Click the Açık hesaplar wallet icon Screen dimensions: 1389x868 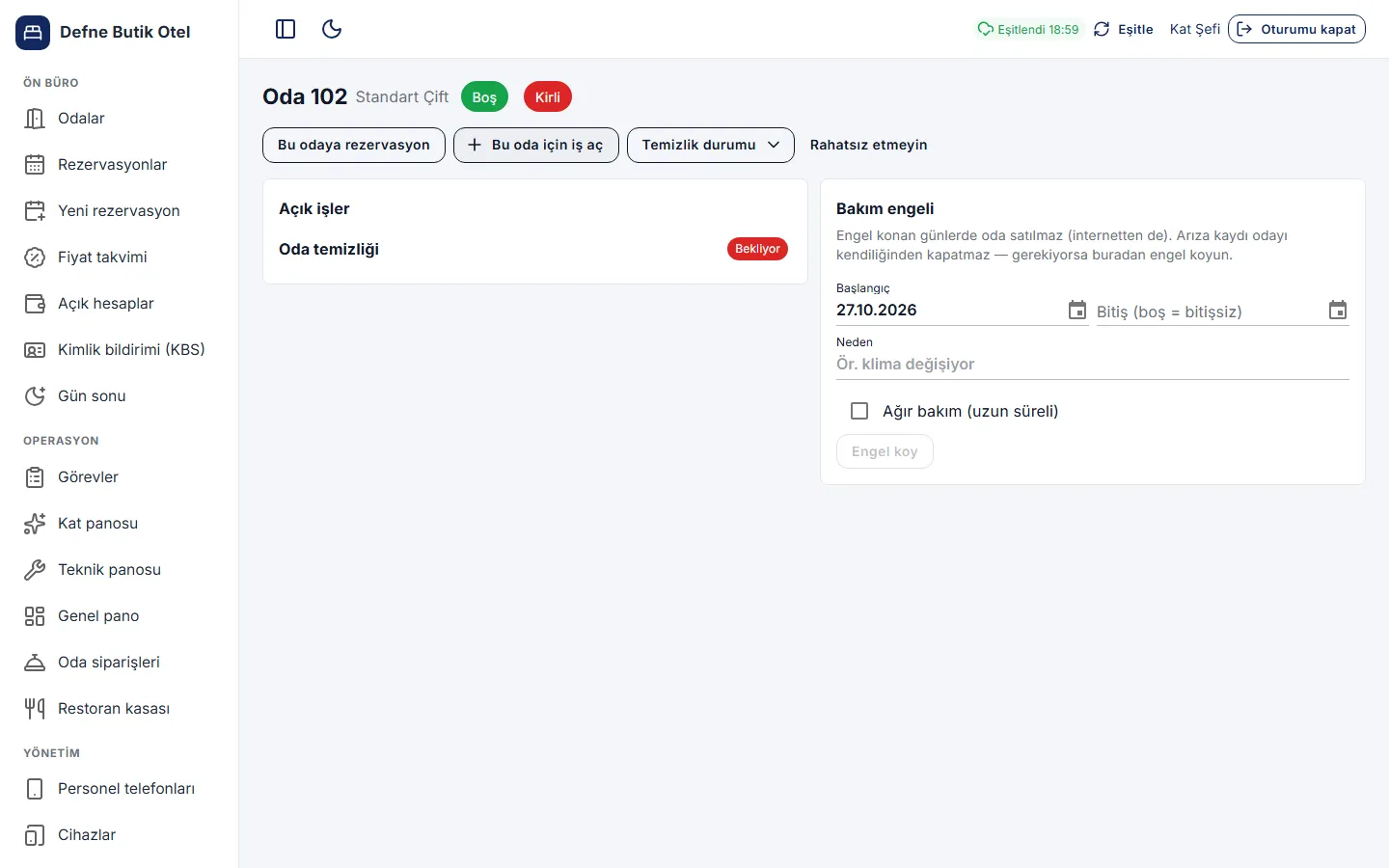[x=35, y=304]
